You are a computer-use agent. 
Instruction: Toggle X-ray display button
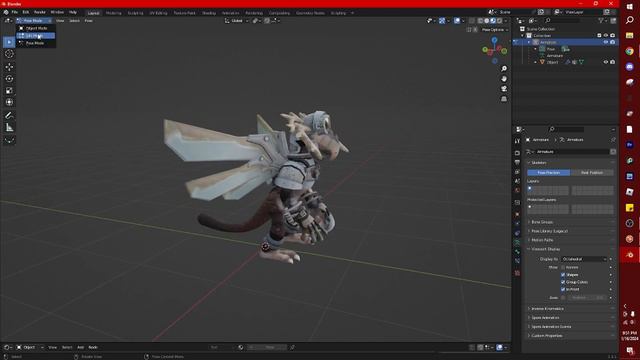[472, 20]
